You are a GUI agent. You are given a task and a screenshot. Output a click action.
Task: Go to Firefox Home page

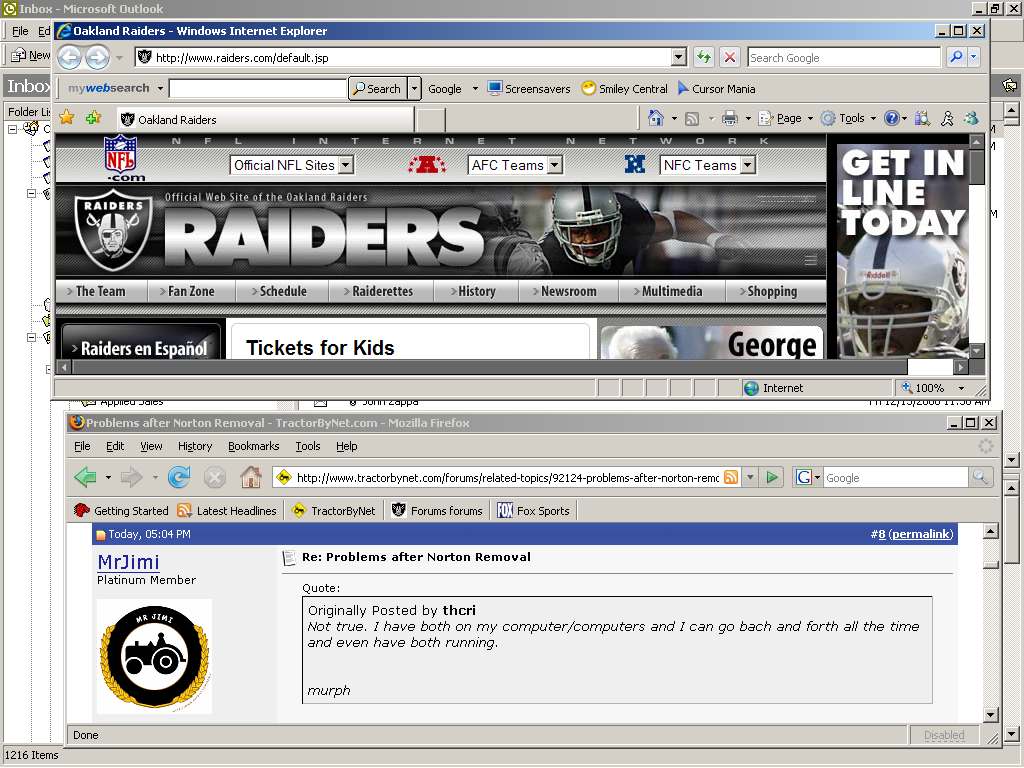(x=251, y=477)
